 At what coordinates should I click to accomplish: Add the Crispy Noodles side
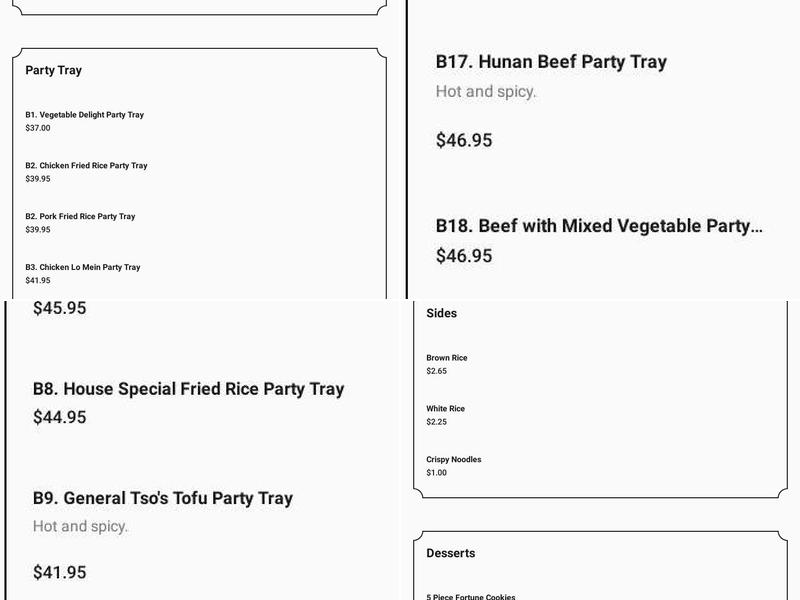[x=454, y=460]
